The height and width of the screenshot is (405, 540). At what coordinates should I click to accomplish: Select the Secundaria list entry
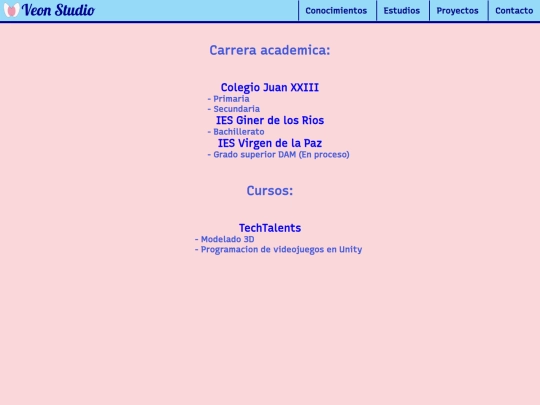tap(233, 109)
